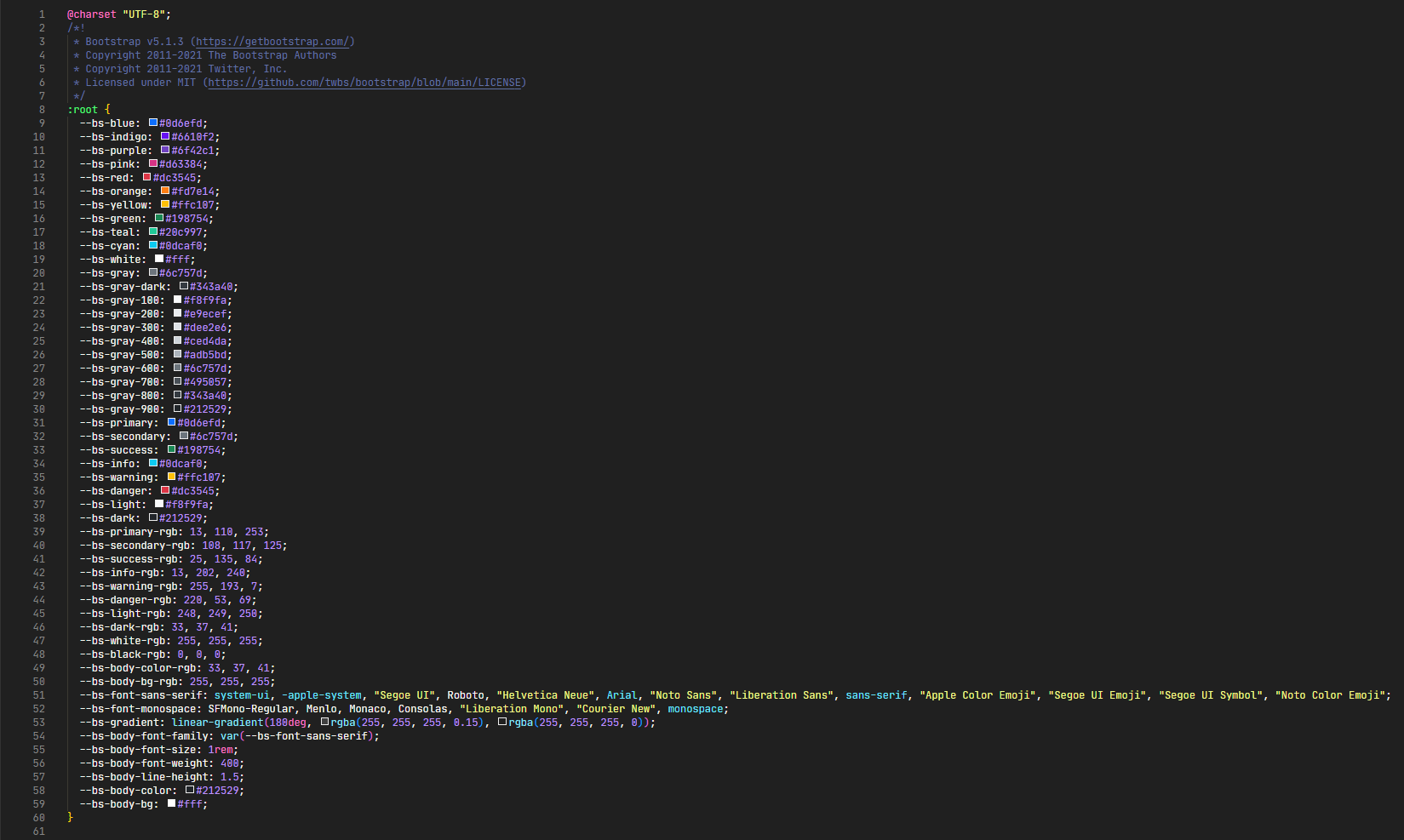This screenshot has width=1404, height=840.
Task: Click the --bs-font-sans-serif property name
Action: [140, 695]
